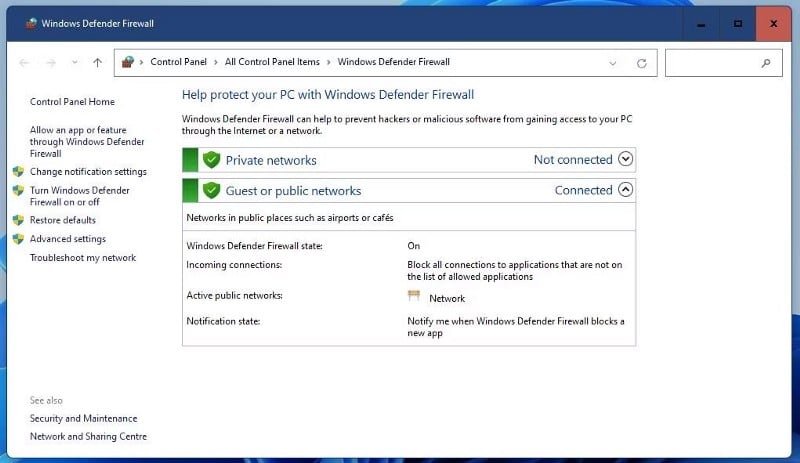Click Restore defaults link
Image resolution: width=800 pixels, height=463 pixels.
tap(63, 220)
